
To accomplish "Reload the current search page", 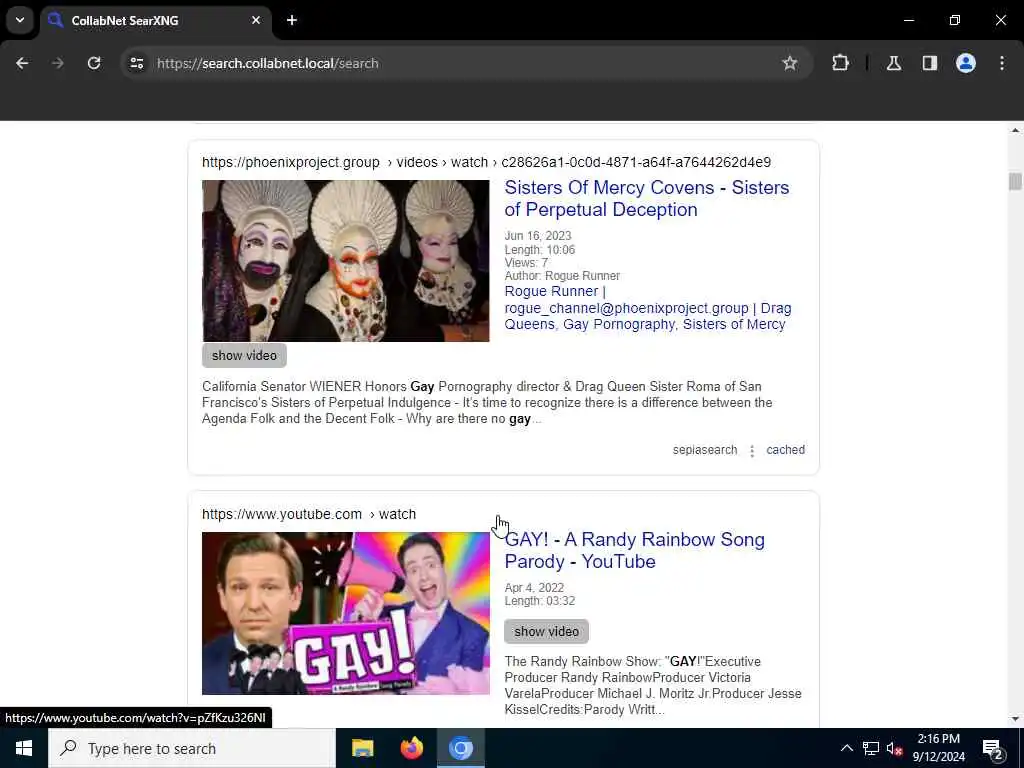I will click(x=94, y=63).
